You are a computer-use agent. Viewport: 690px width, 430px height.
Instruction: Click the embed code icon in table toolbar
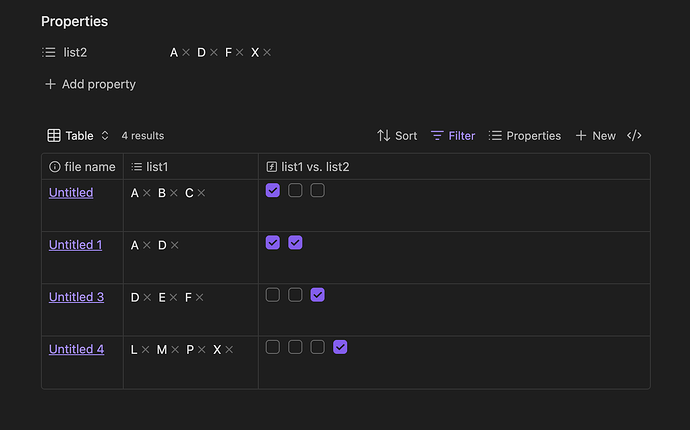pyautogui.click(x=634, y=136)
